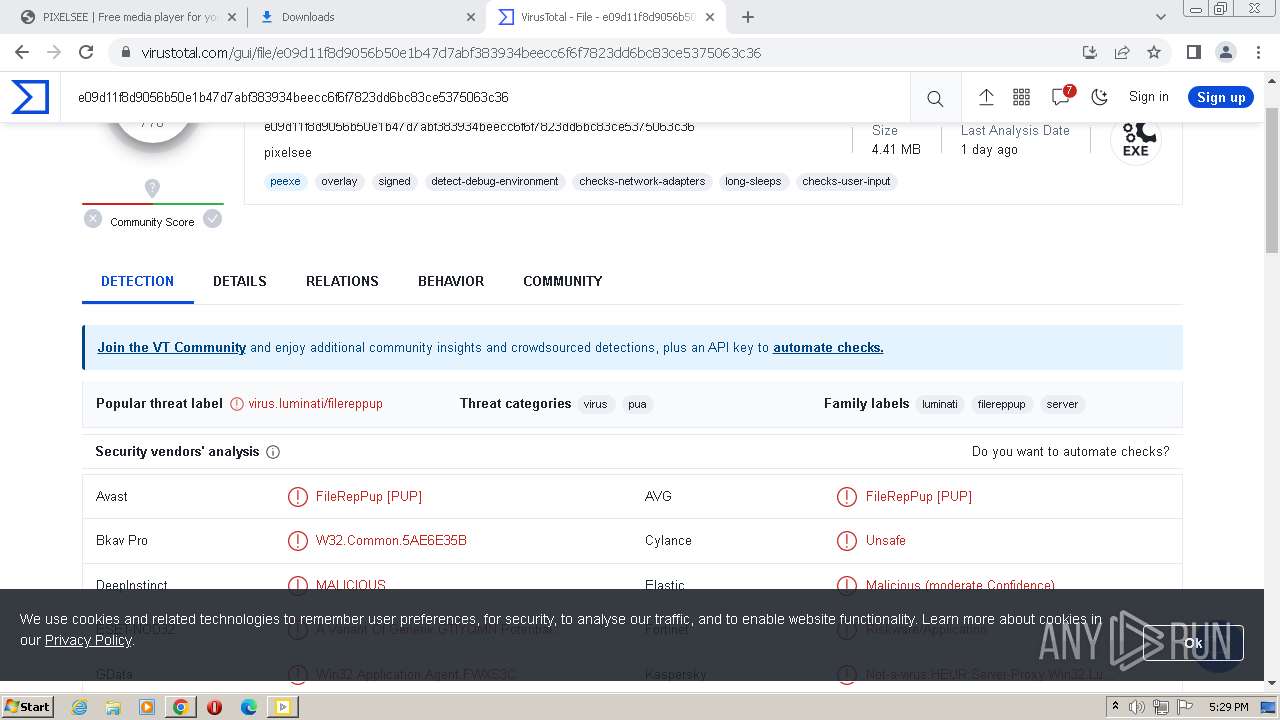This screenshot has width=1280, height=720.
Task: Click the volume icon in system tray
Action: [1138, 707]
